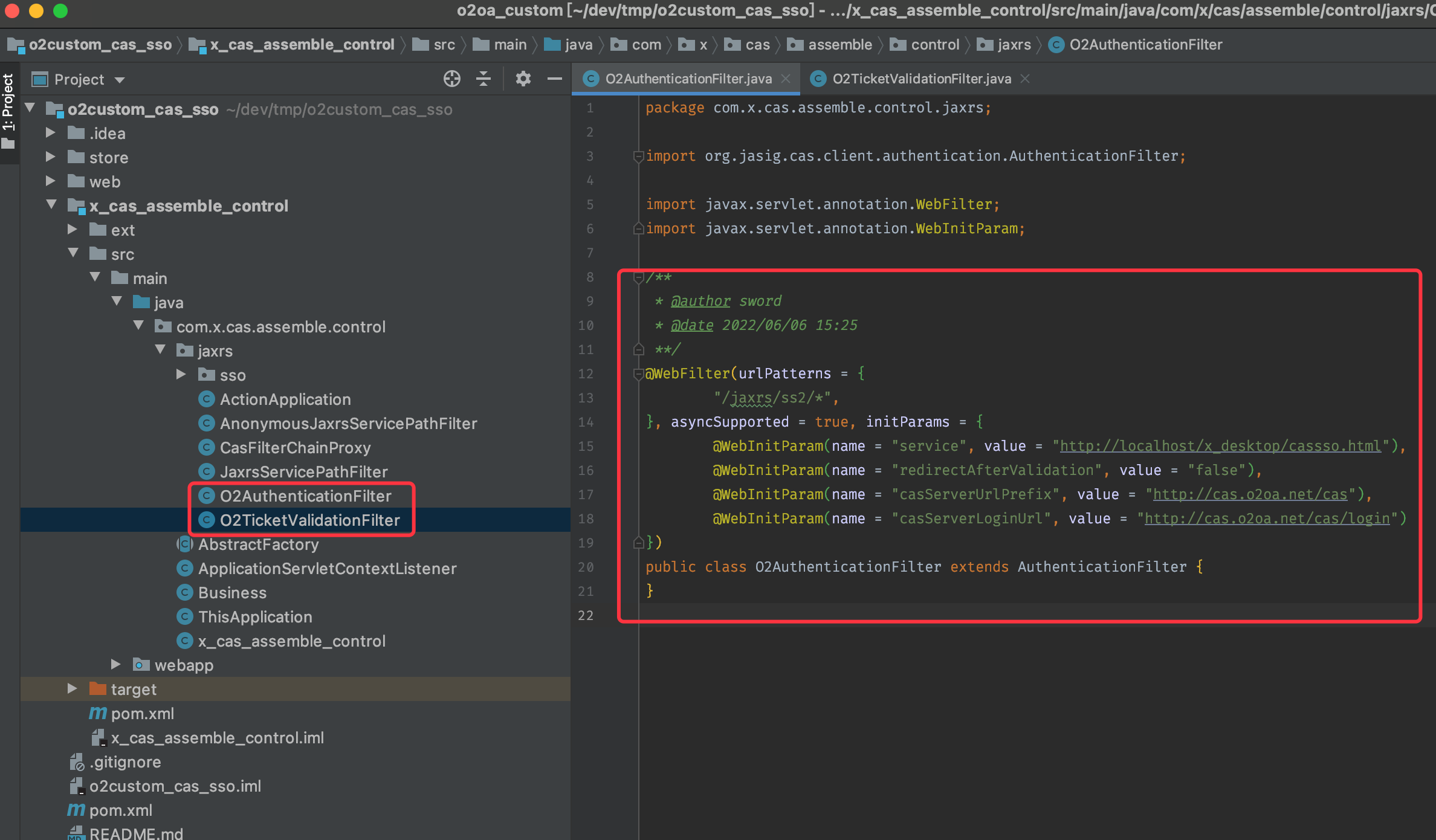Expand the target folder
Image resolution: width=1436 pixels, height=840 pixels.
click(x=72, y=688)
